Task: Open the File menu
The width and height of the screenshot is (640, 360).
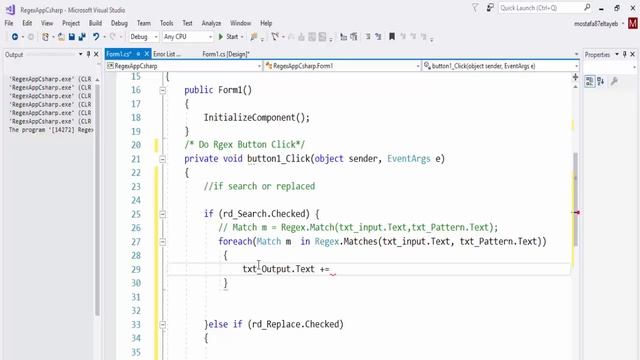Action: (9, 23)
